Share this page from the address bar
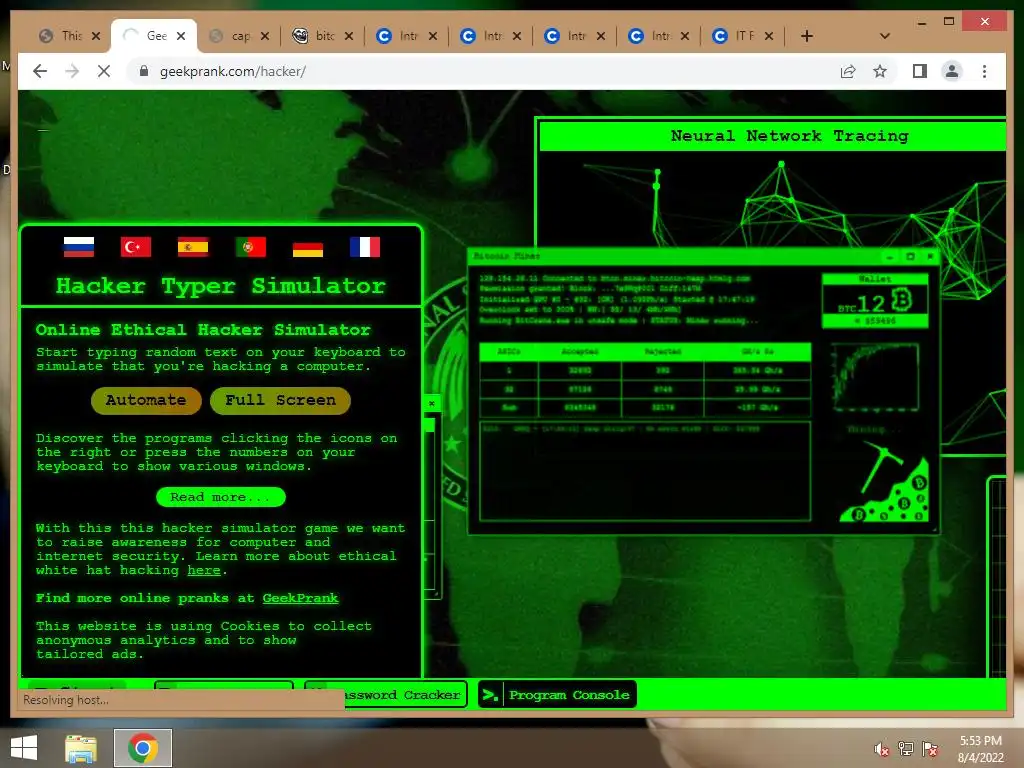This screenshot has height=768, width=1024. pos(848,71)
